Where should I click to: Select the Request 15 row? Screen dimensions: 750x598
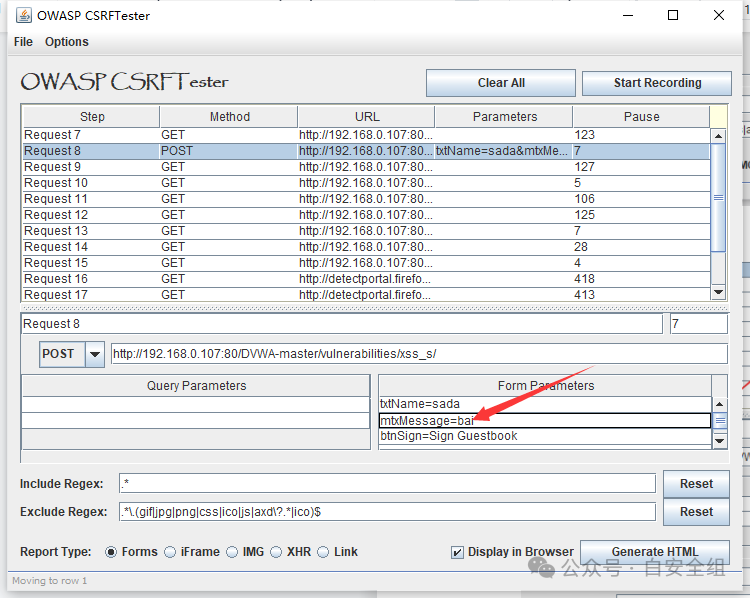tap(366, 263)
